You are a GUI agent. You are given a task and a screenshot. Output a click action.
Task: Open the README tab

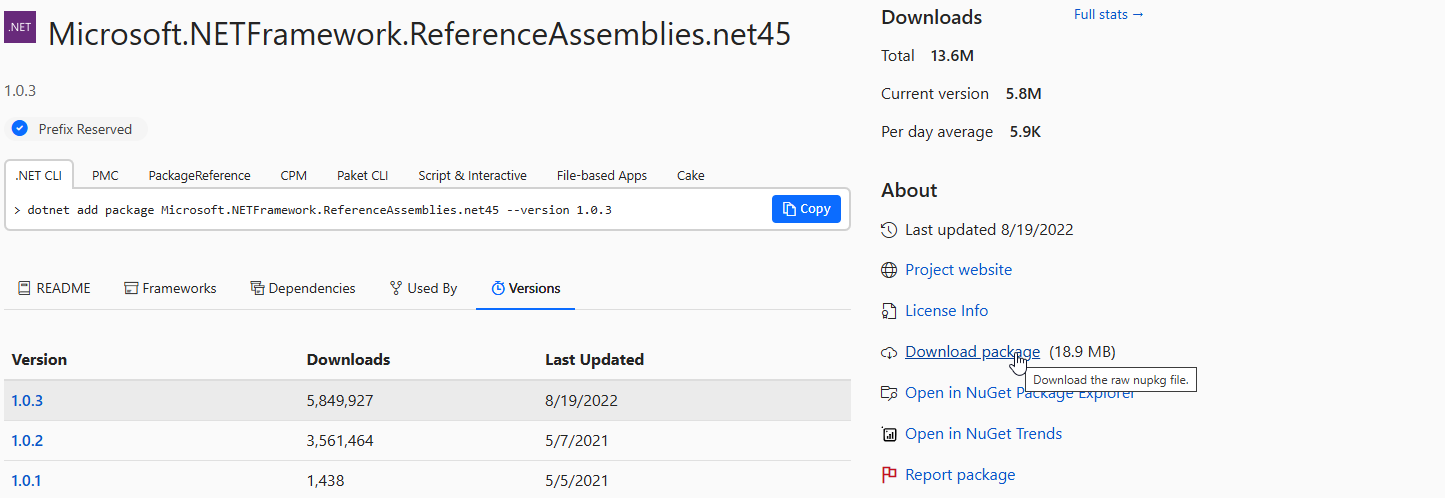coord(54,288)
